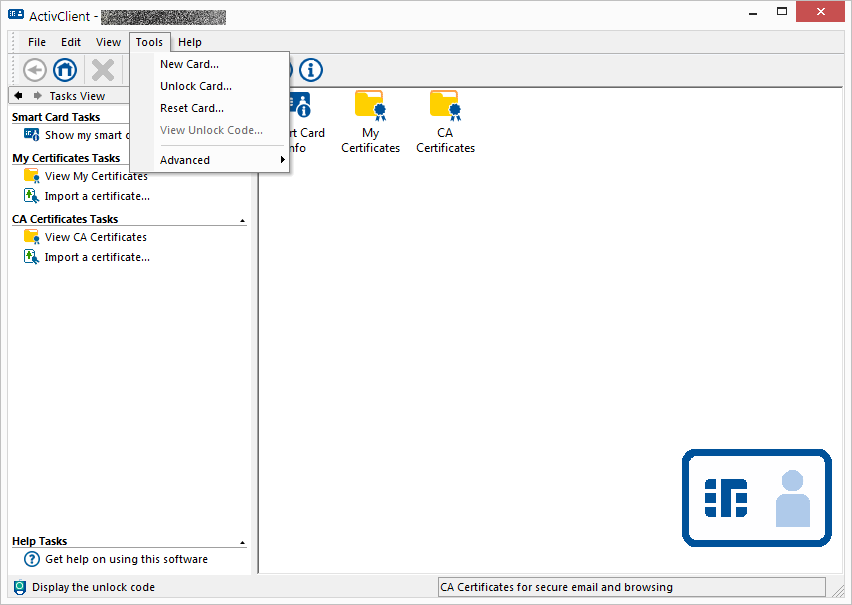The height and width of the screenshot is (605, 852).
Task: Click status text about CA Certificates
Action: coord(556,587)
